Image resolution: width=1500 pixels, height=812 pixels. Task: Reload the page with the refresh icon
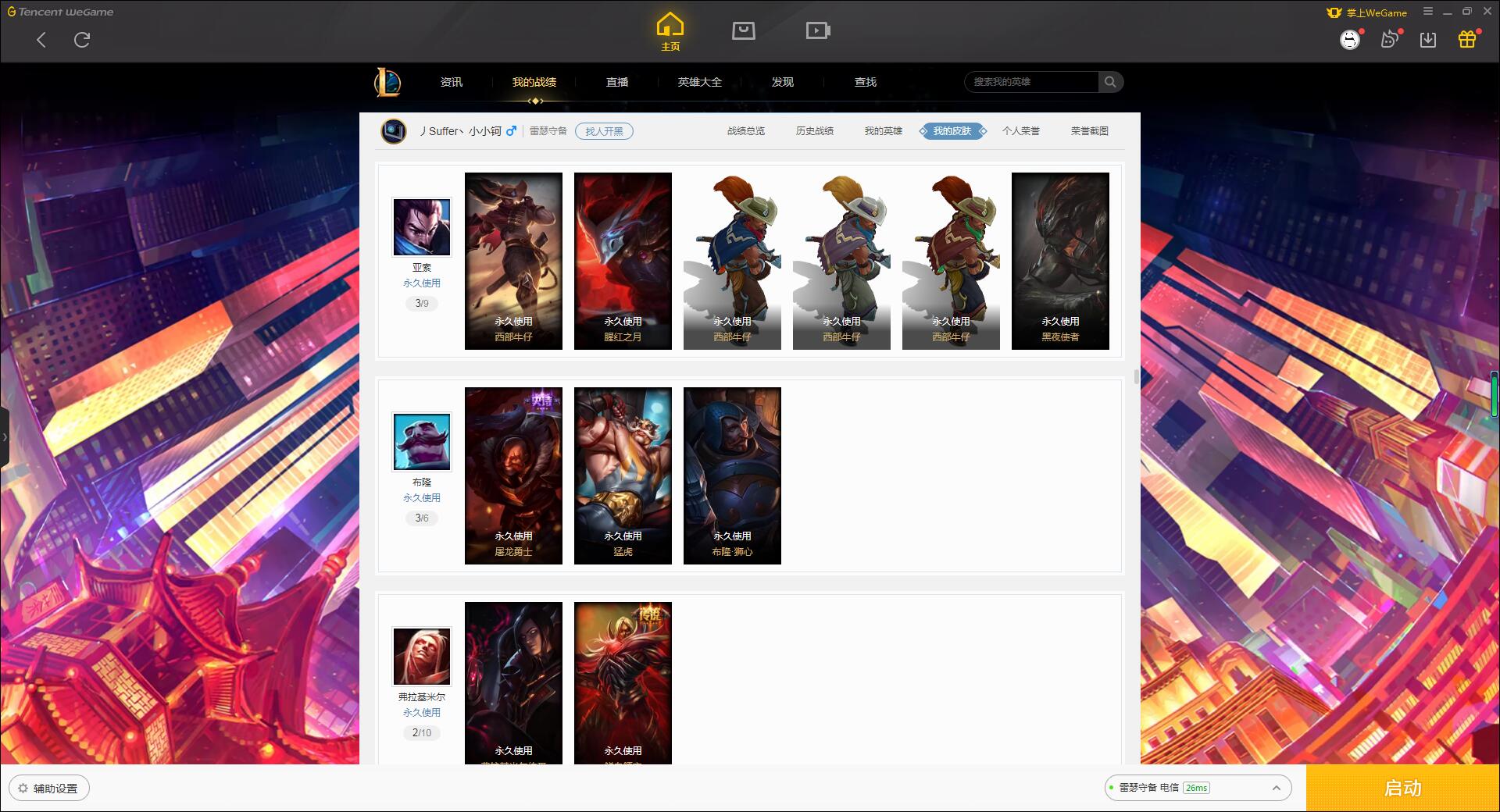point(82,40)
